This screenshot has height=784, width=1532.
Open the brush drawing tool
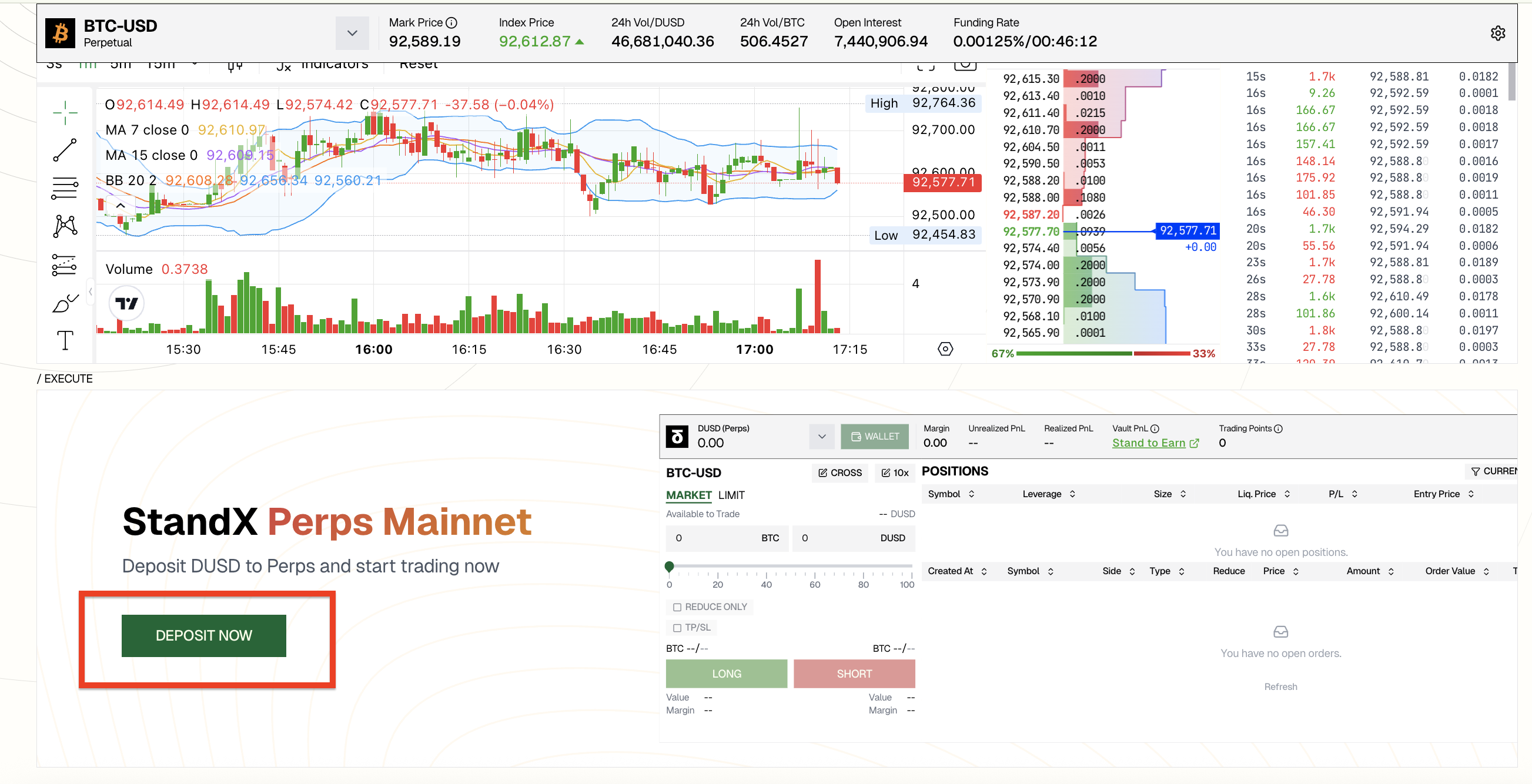[x=65, y=303]
